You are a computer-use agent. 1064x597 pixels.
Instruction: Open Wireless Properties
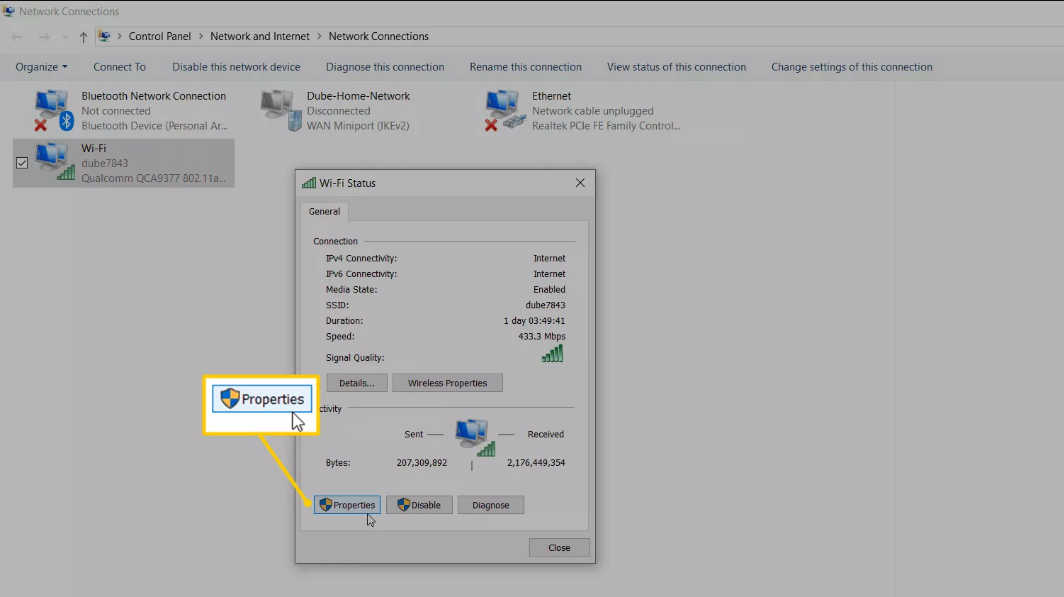447,383
